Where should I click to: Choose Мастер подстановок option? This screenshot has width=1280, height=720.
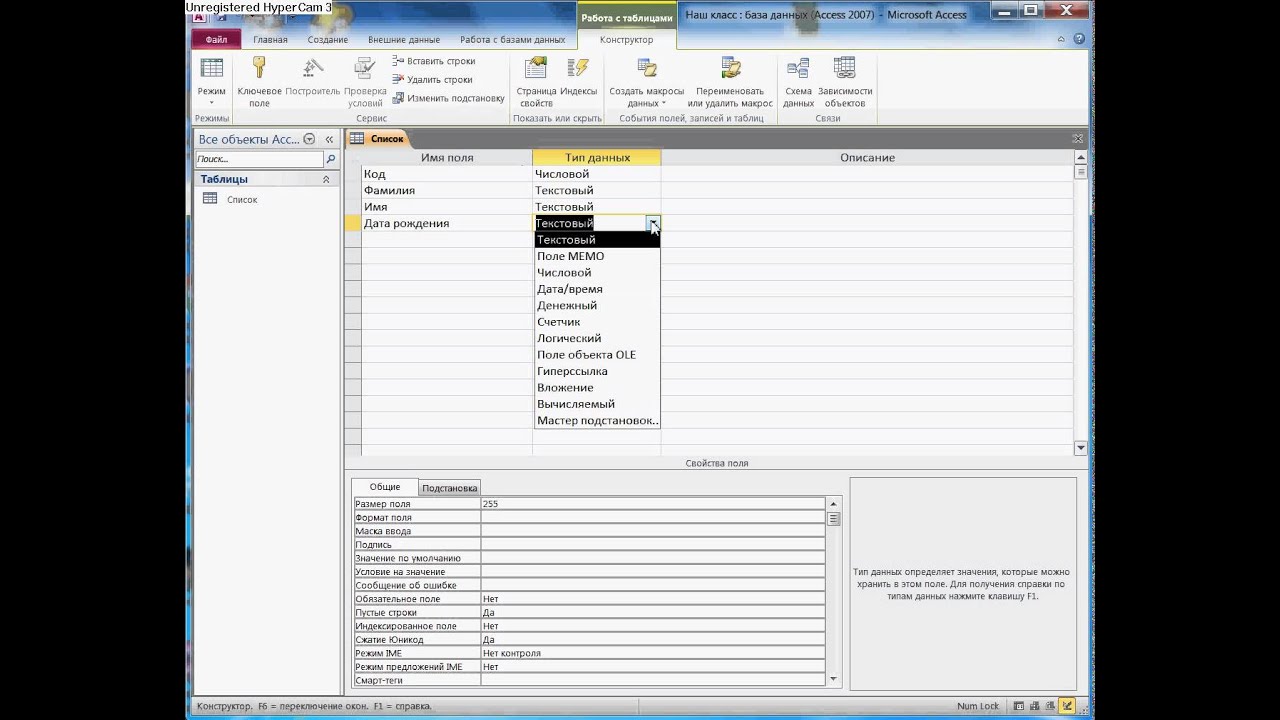tap(597, 420)
